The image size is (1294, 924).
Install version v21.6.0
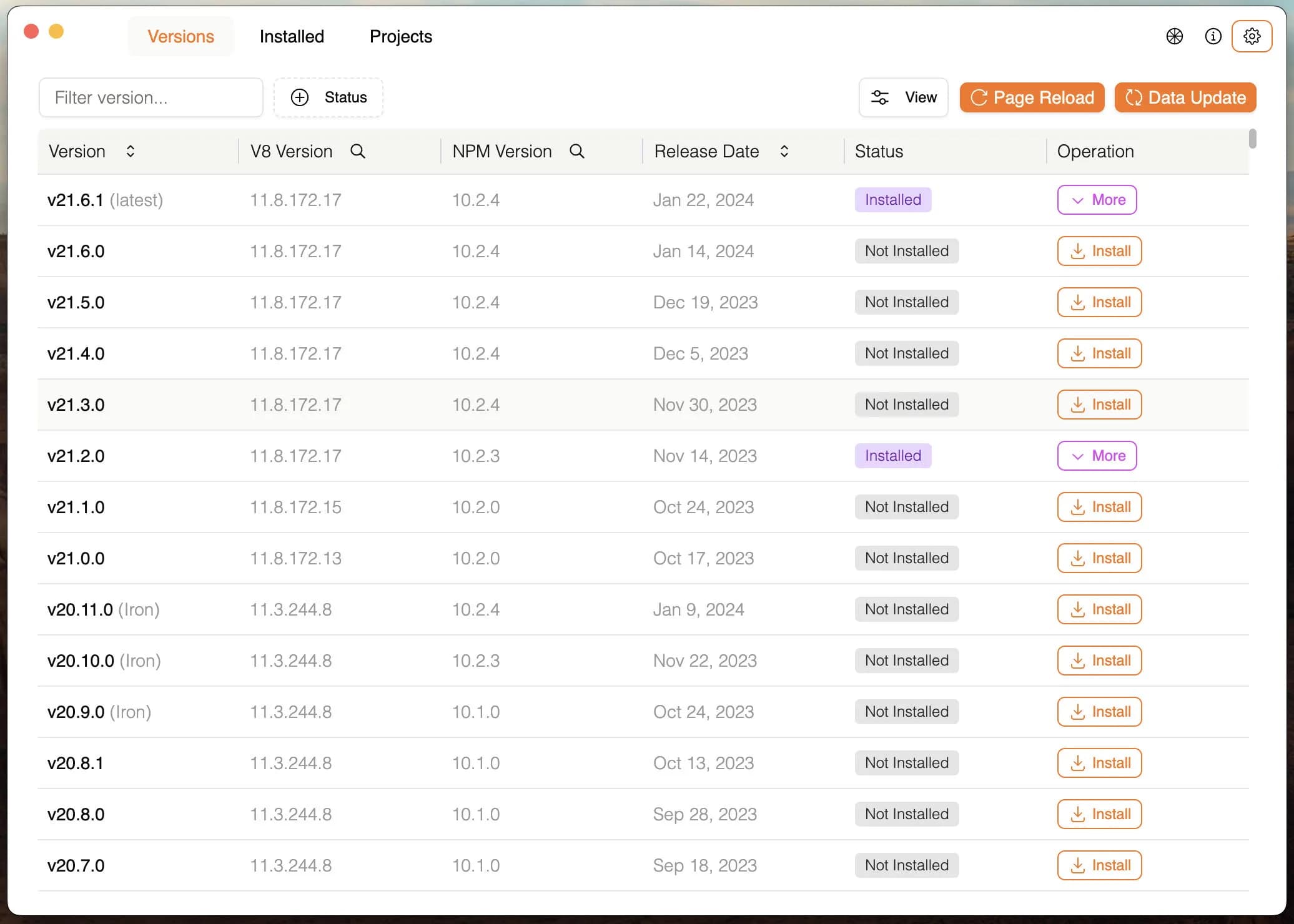pos(1099,251)
